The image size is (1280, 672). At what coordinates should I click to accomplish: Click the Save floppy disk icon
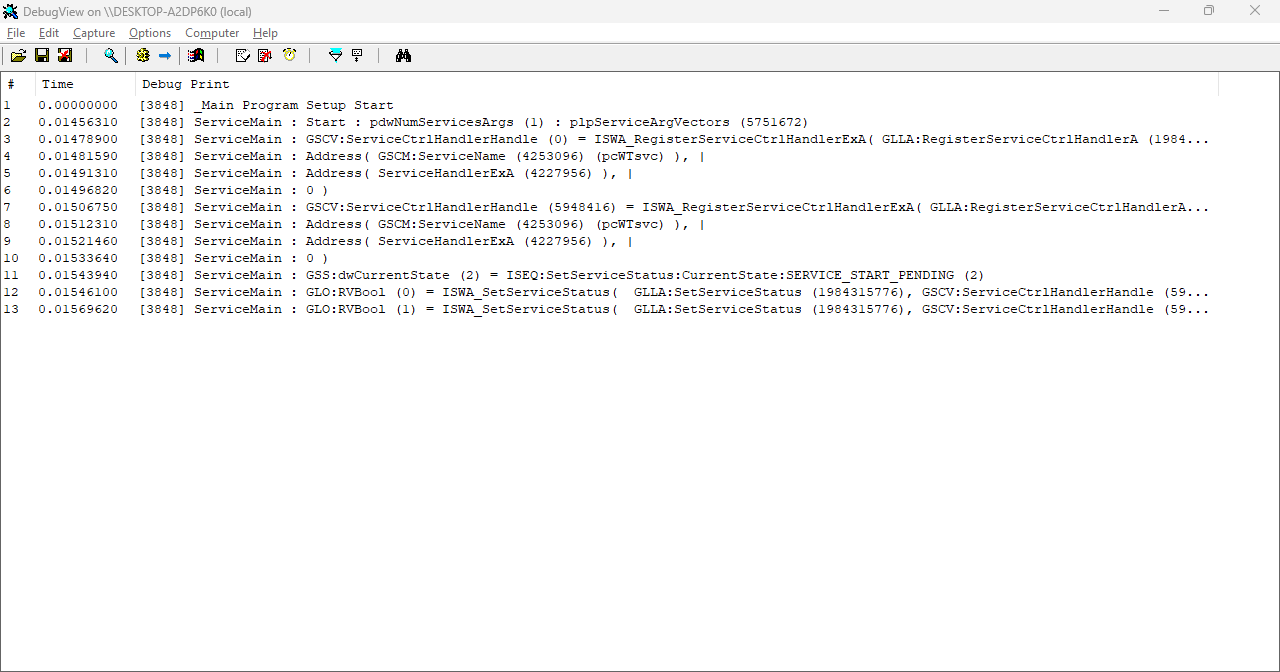click(x=42, y=56)
